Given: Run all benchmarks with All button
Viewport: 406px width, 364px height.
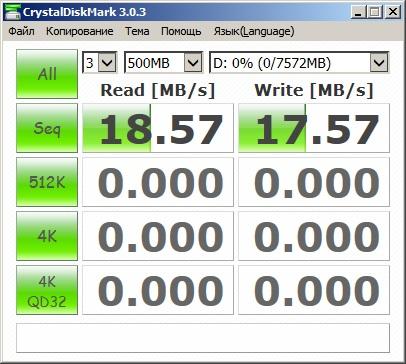Looking at the screenshot, I should (47, 74).
